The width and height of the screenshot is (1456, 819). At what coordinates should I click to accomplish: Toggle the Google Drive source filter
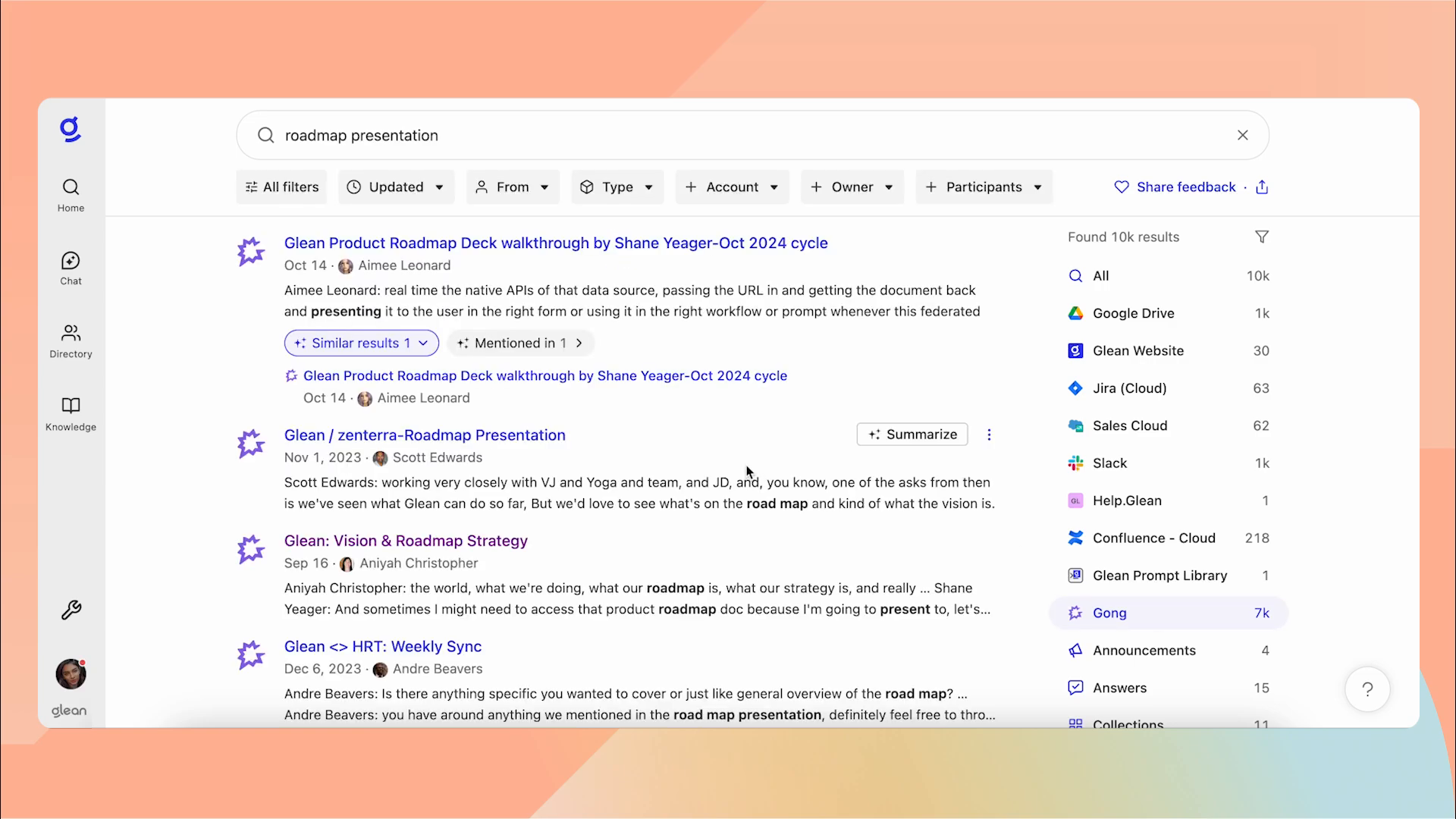[x=1133, y=312]
